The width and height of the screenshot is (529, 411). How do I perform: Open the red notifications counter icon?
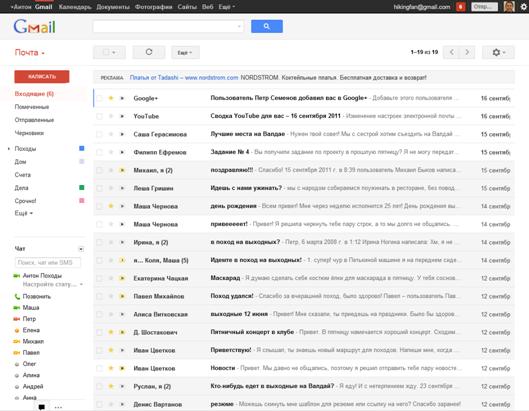click(x=461, y=7)
